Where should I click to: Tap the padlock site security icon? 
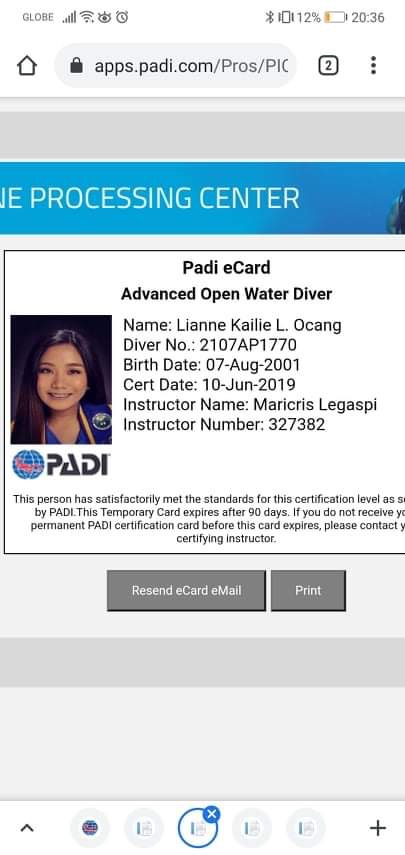[x=76, y=66]
